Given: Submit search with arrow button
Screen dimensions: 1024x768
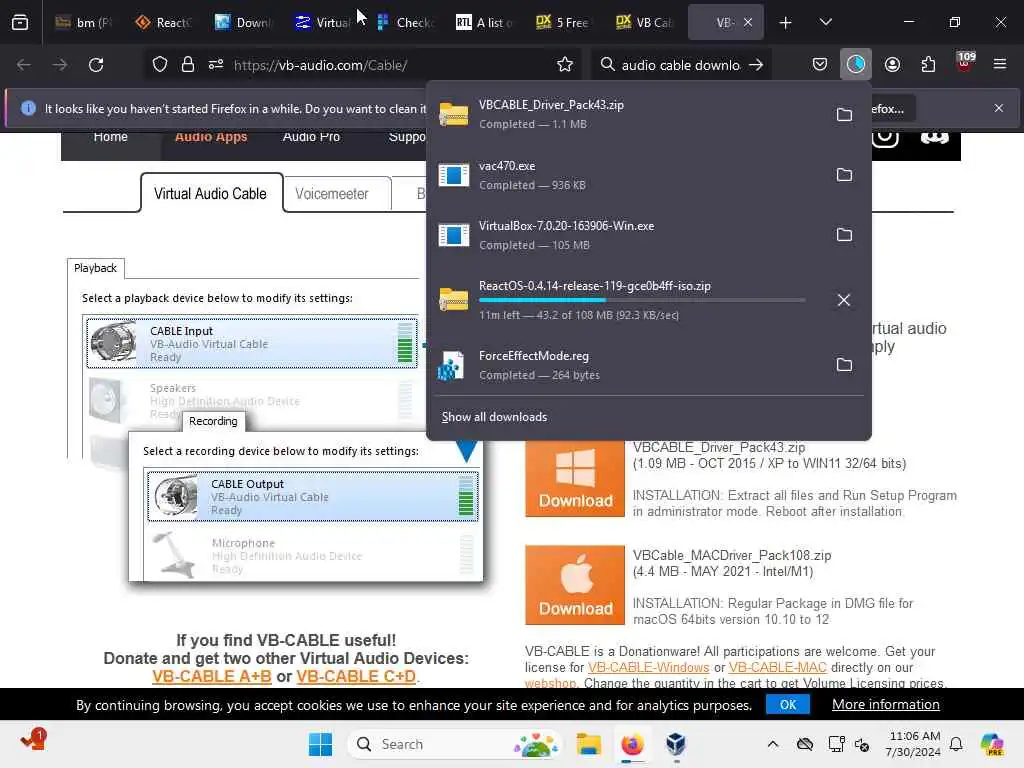Looking at the screenshot, I should [x=756, y=65].
